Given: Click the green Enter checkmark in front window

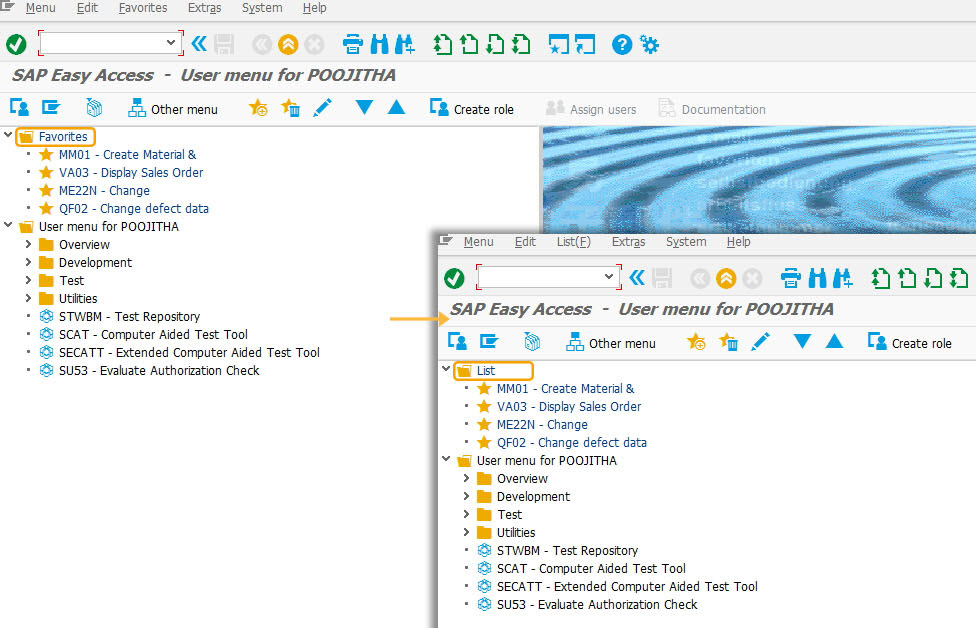Looking at the screenshot, I should 454,278.
